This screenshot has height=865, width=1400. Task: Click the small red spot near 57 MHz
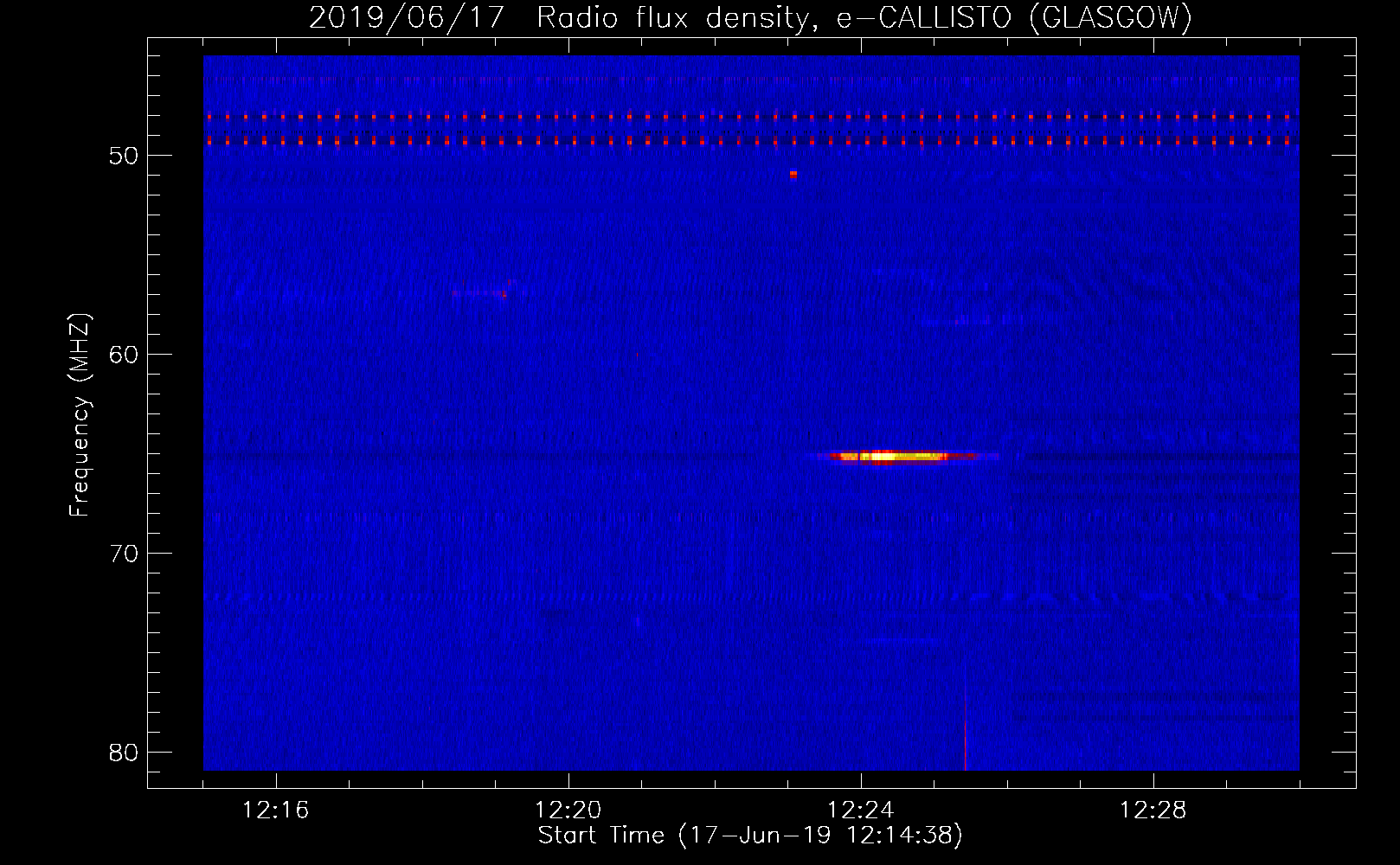[504, 294]
